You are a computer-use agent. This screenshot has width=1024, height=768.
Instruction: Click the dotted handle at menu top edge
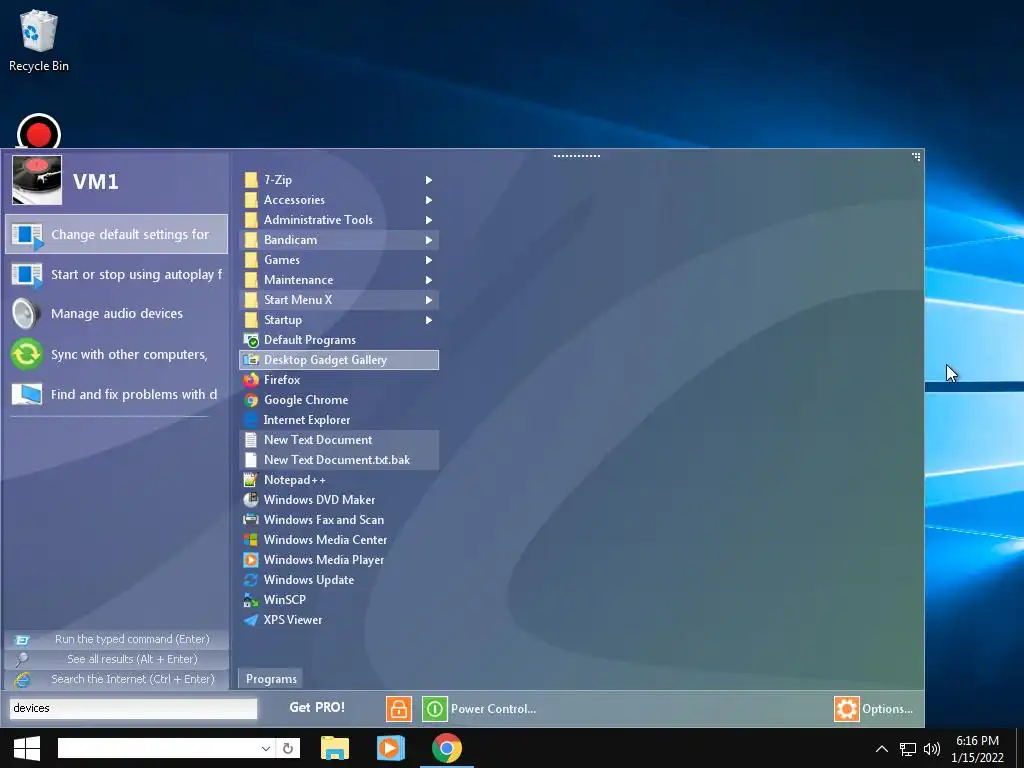click(577, 156)
